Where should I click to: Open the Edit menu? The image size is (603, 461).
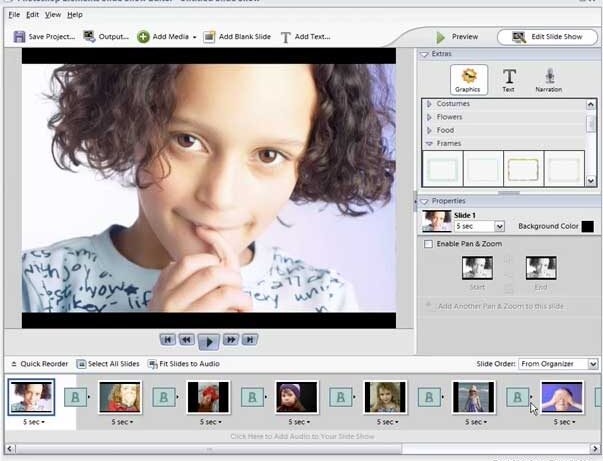pos(32,15)
